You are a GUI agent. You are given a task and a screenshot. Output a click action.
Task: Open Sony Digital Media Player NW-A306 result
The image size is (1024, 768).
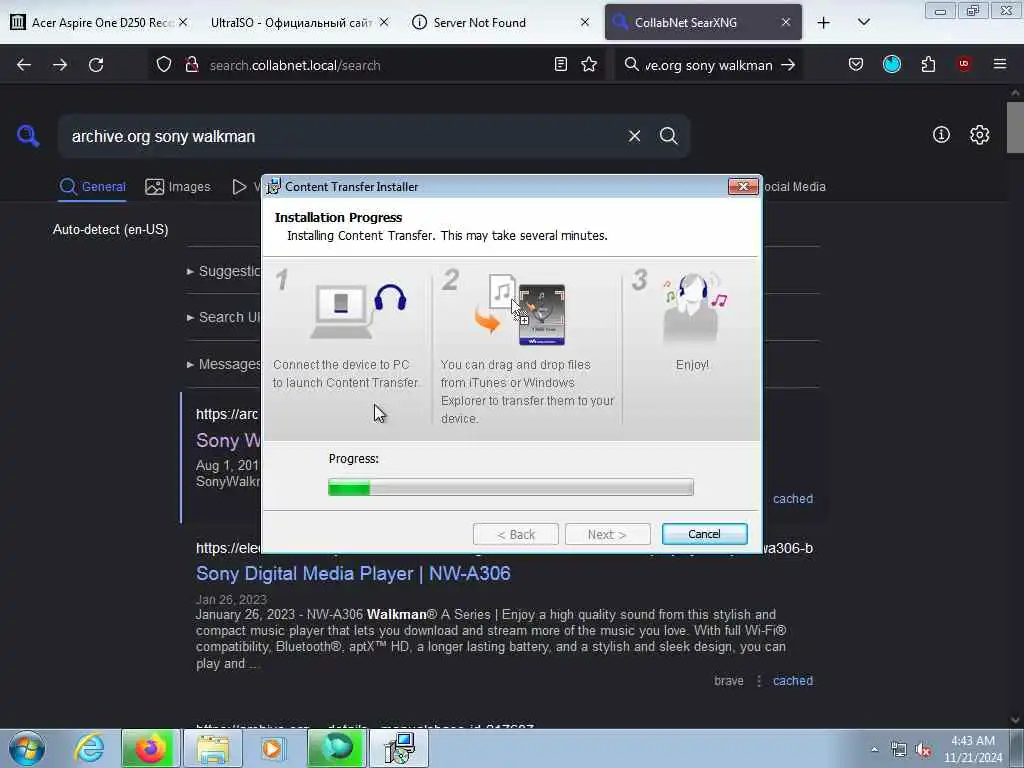353,573
